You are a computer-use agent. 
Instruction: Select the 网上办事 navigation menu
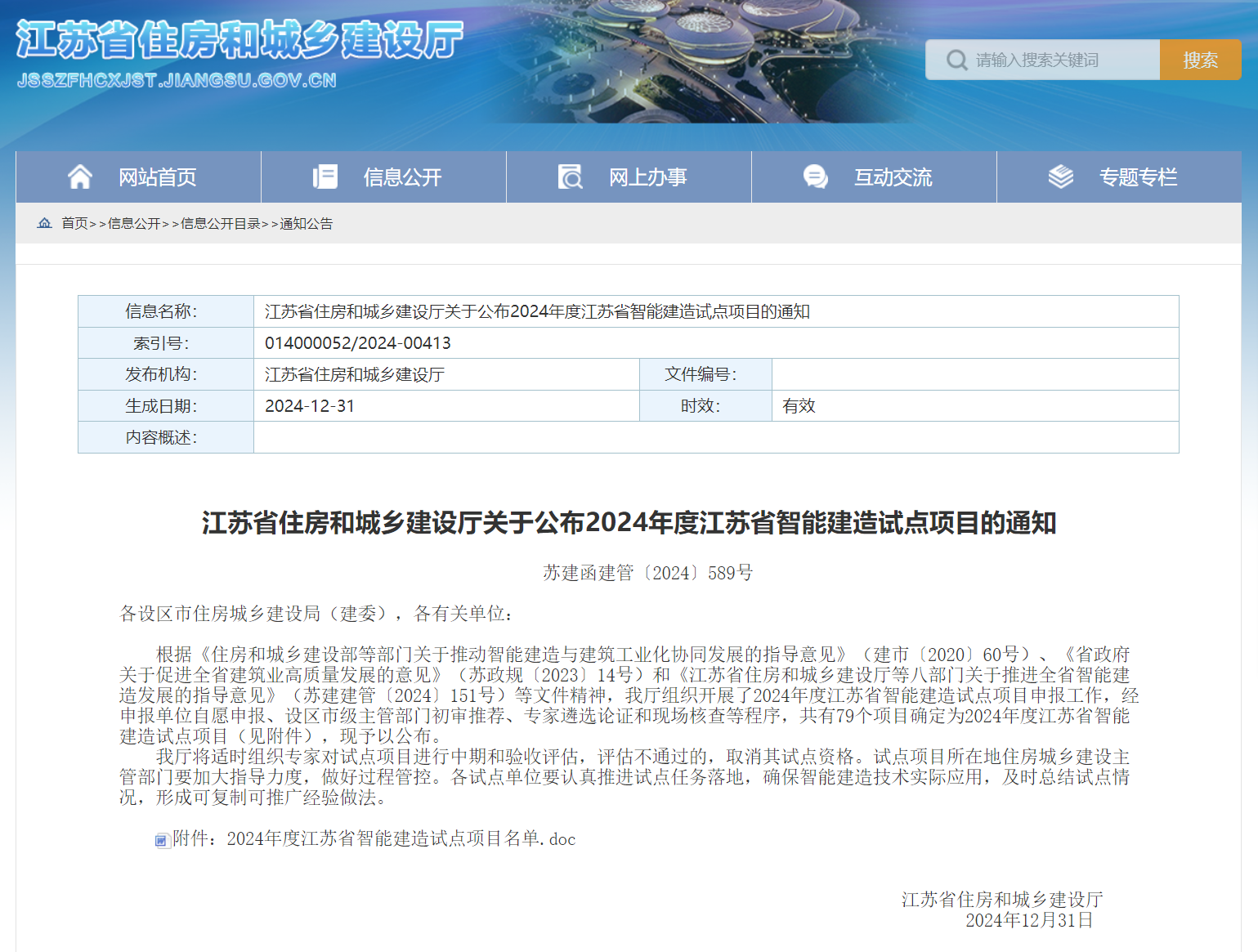coord(647,177)
